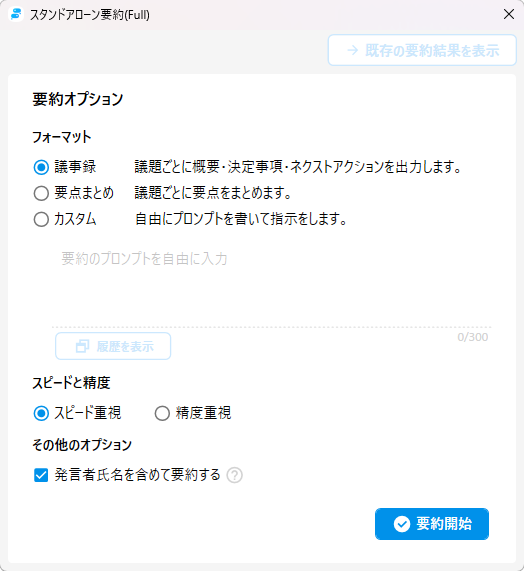Click the help question mark icon

coord(235,475)
